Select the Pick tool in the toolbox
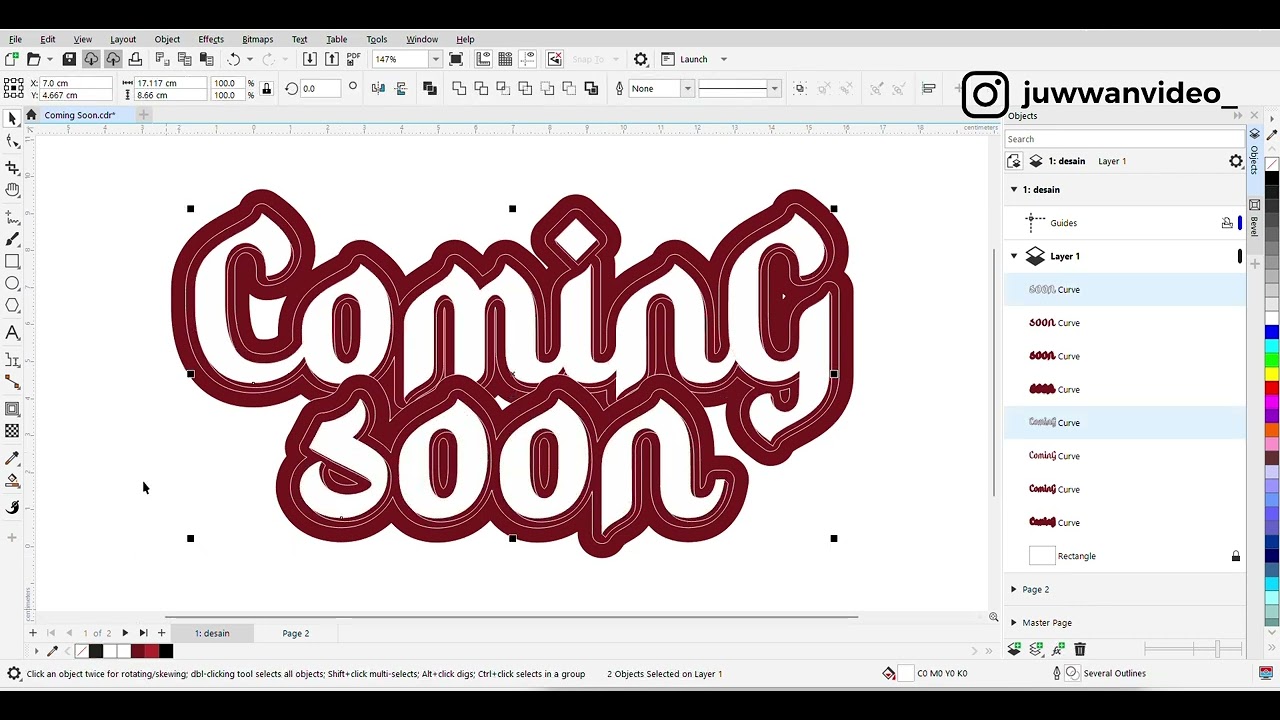The image size is (1280, 720). tap(12, 119)
